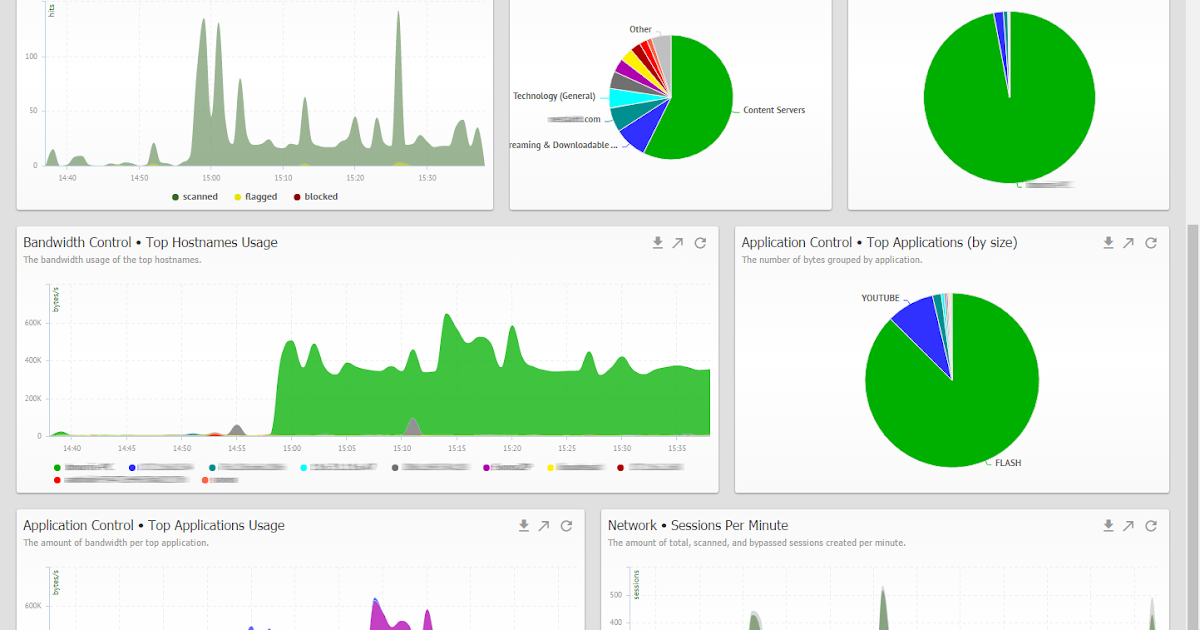Image resolution: width=1200 pixels, height=630 pixels.
Task: Select the Bandwidth Control Top Hostnames Usage title
Action: coord(148,241)
